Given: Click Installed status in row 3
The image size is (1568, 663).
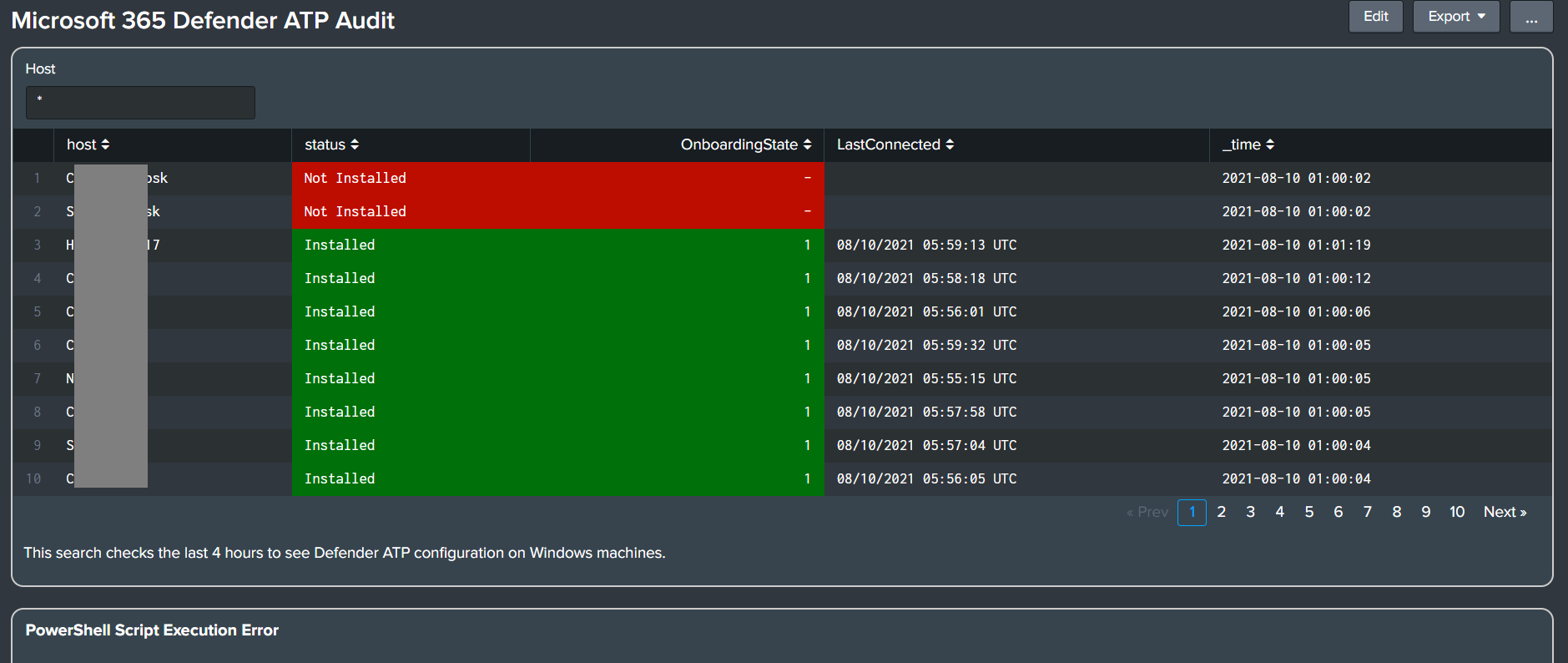Looking at the screenshot, I should coord(340,245).
